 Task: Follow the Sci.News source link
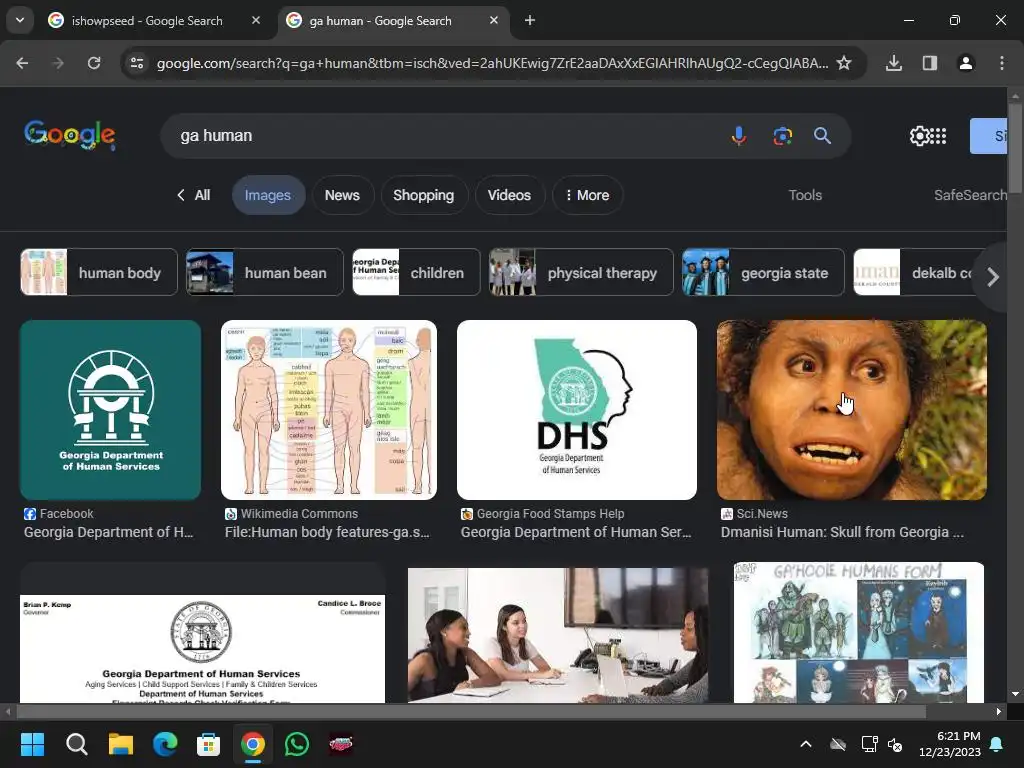(x=754, y=514)
